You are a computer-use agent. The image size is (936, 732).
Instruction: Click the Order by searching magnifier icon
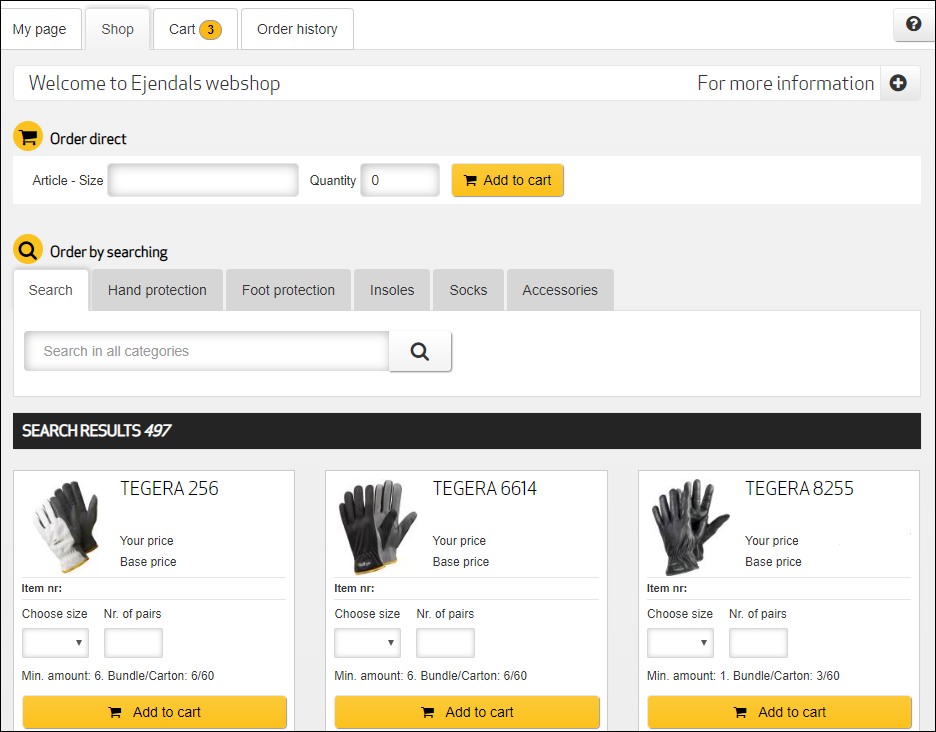(x=28, y=250)
